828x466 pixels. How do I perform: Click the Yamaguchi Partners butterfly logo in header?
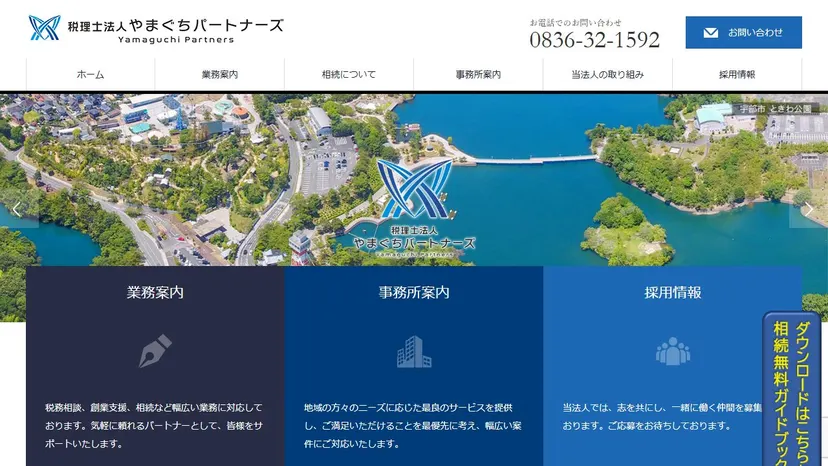click(x=44, y=28)
